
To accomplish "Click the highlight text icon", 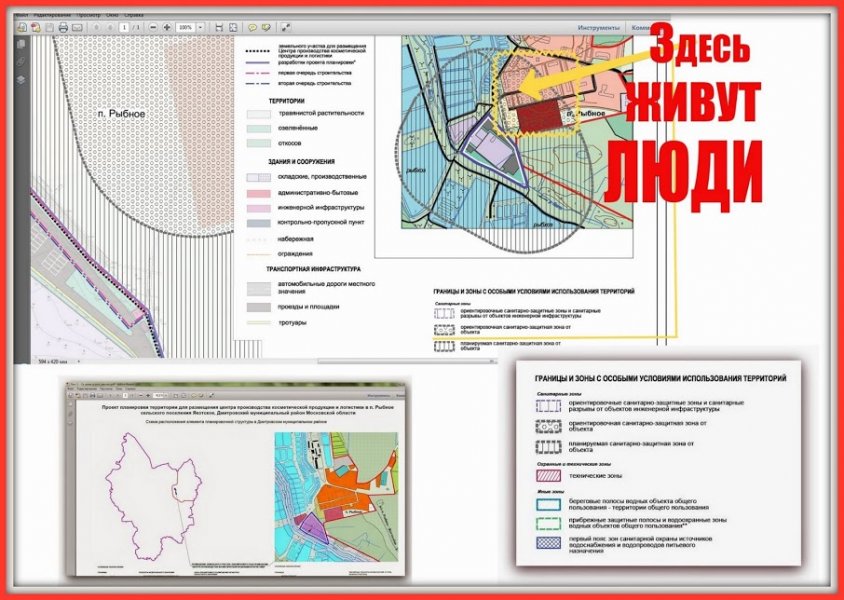I will (x=267, y=28).
